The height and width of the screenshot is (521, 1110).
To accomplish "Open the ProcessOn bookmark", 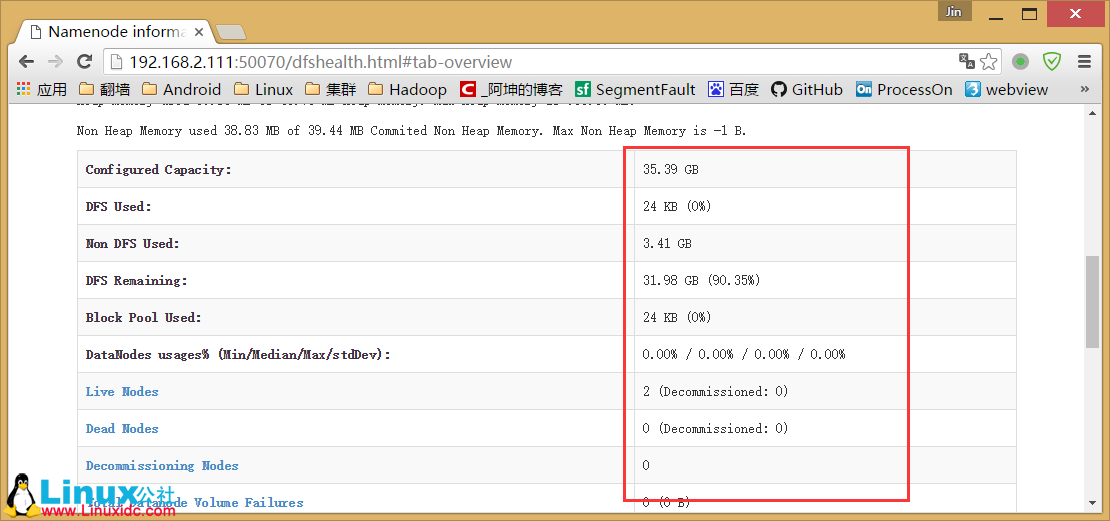I will click(903, 89).
